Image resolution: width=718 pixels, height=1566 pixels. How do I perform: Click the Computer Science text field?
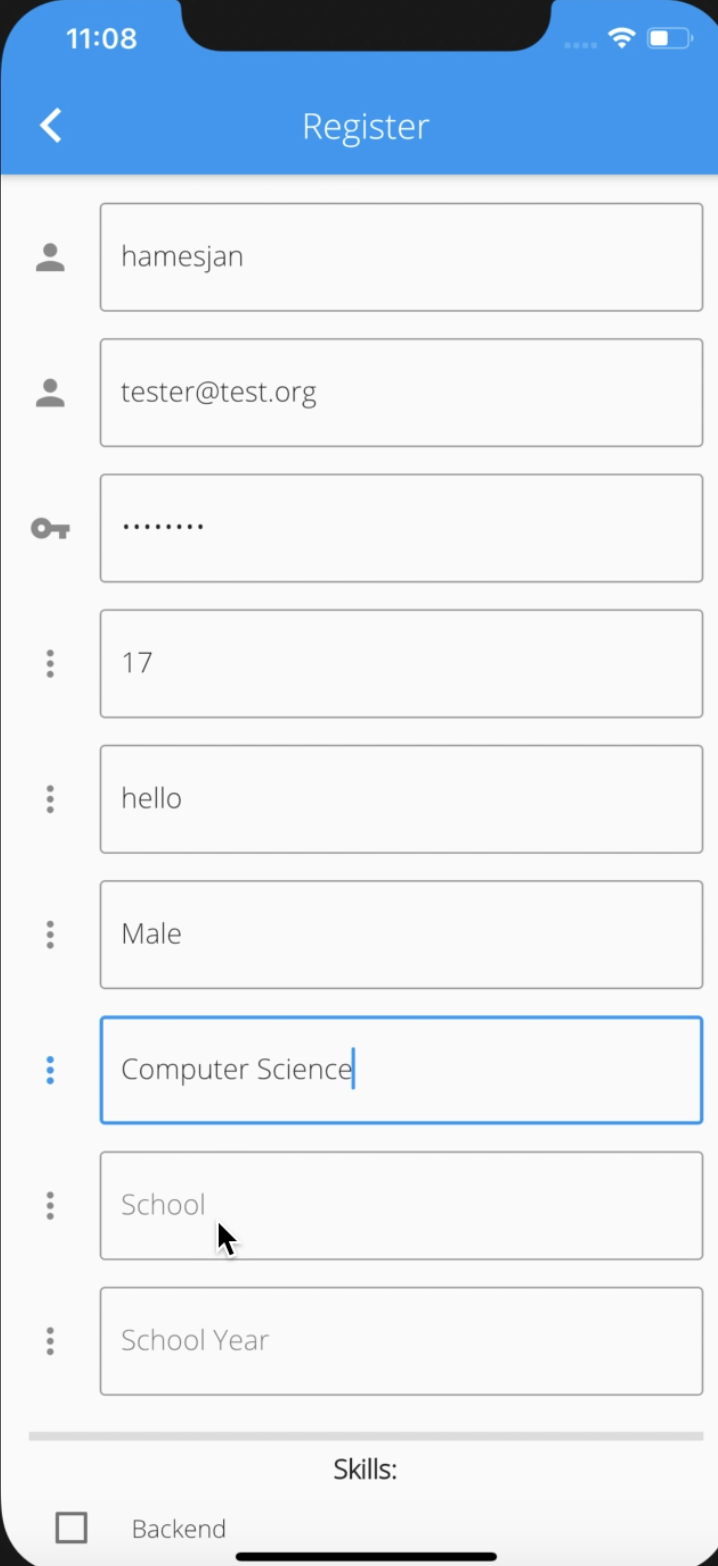pos(401,1070)
